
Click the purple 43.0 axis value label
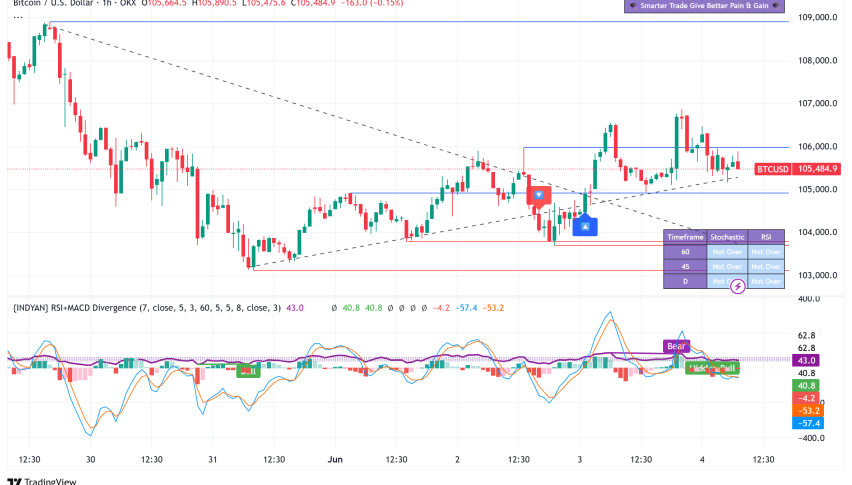pyautogui.click(x=806, y=361)
